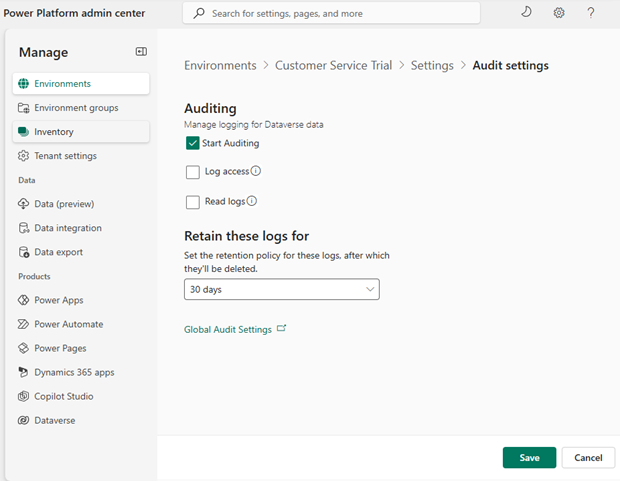Open Environment groups in the sidebar
Image resolution: width=620 pixels, height=482 pixels.
click(81, 108)
